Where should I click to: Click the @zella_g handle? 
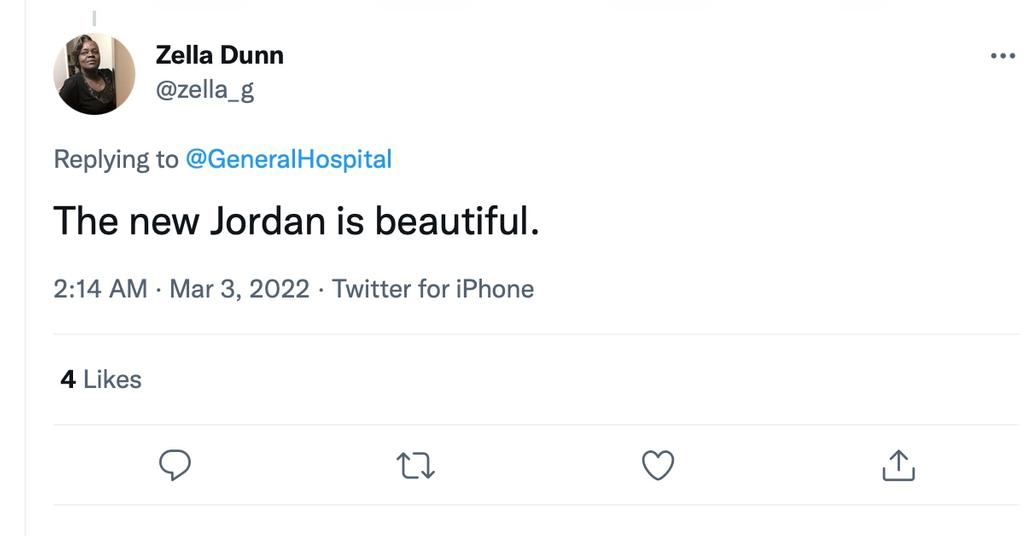tap(204, 90)
